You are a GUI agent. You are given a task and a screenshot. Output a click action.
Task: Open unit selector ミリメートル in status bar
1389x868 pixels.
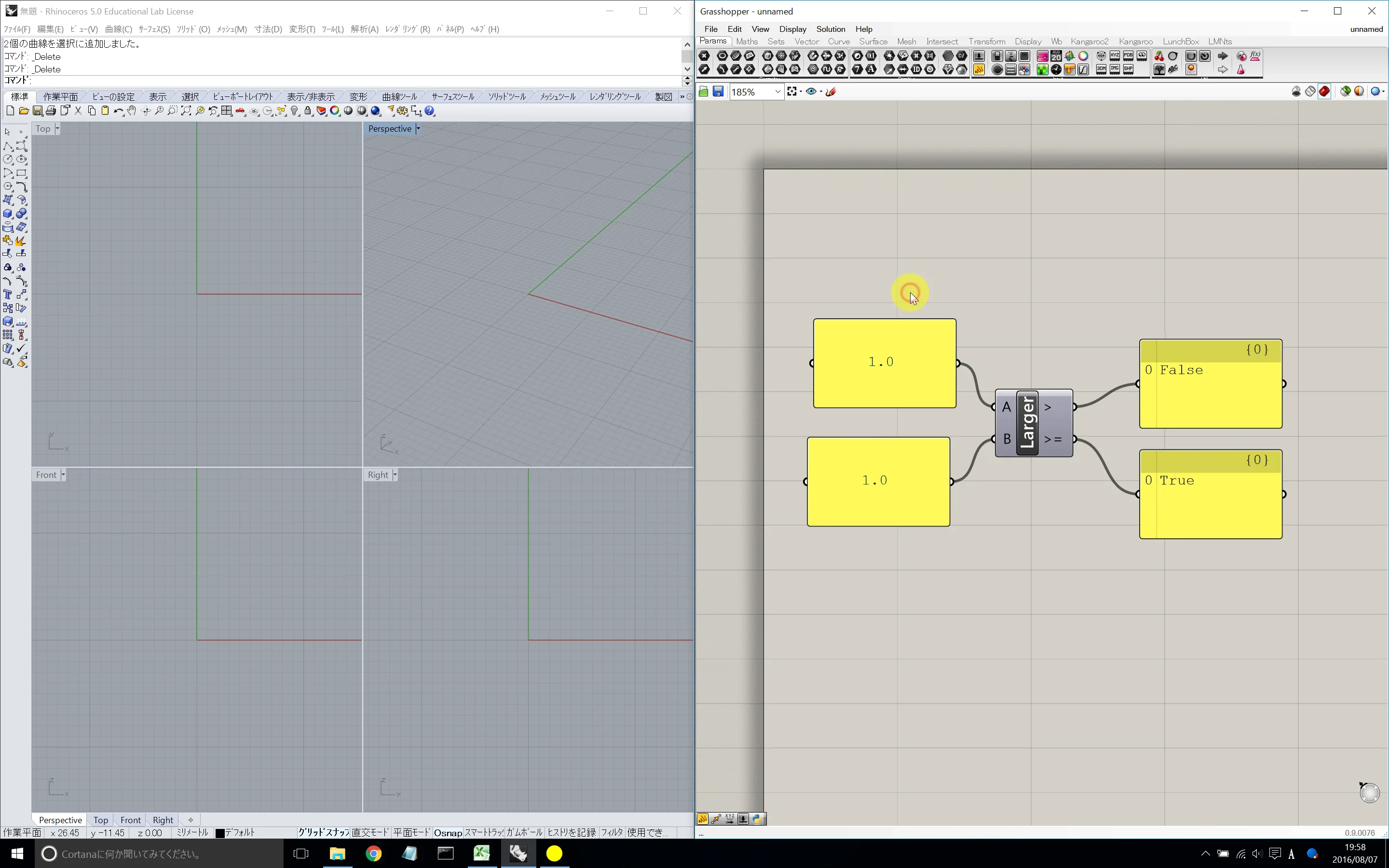point(192,832)
